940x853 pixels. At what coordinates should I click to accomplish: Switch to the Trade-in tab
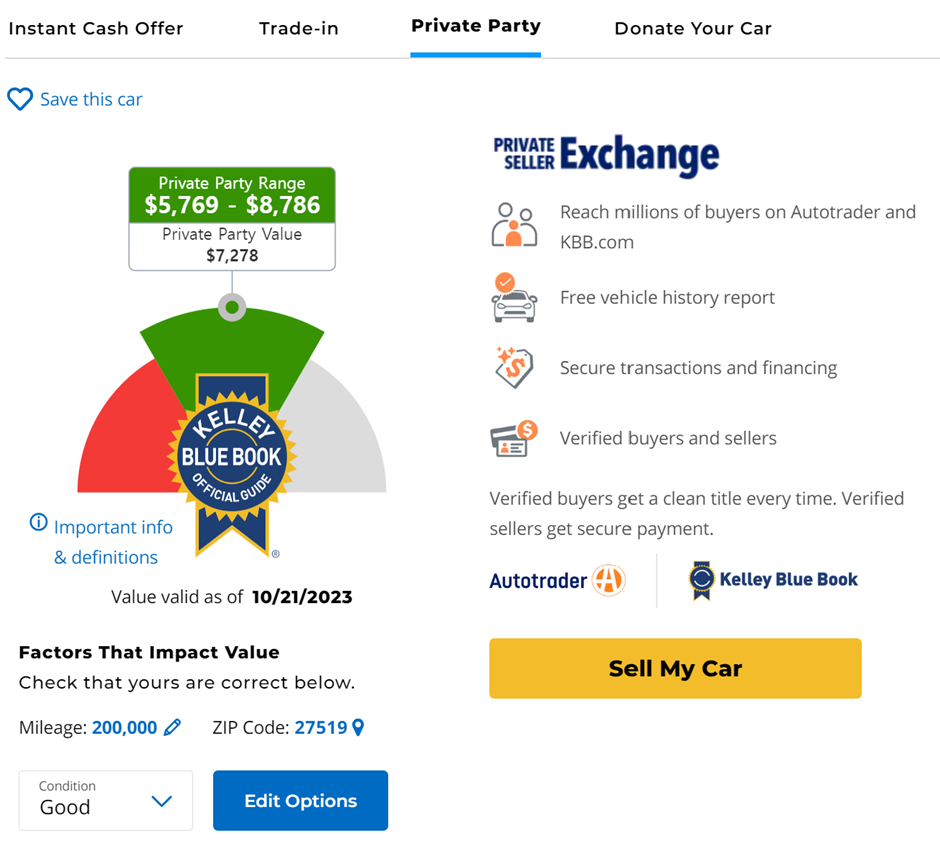[299, 28]
